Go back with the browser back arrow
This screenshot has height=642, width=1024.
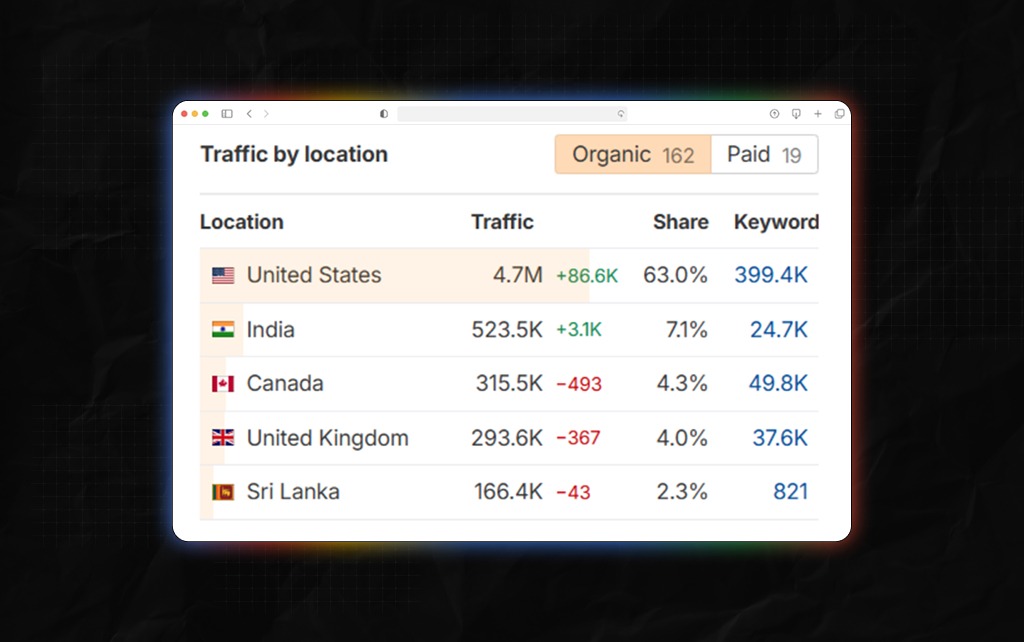pyautogui.click(x=249, y=114)
